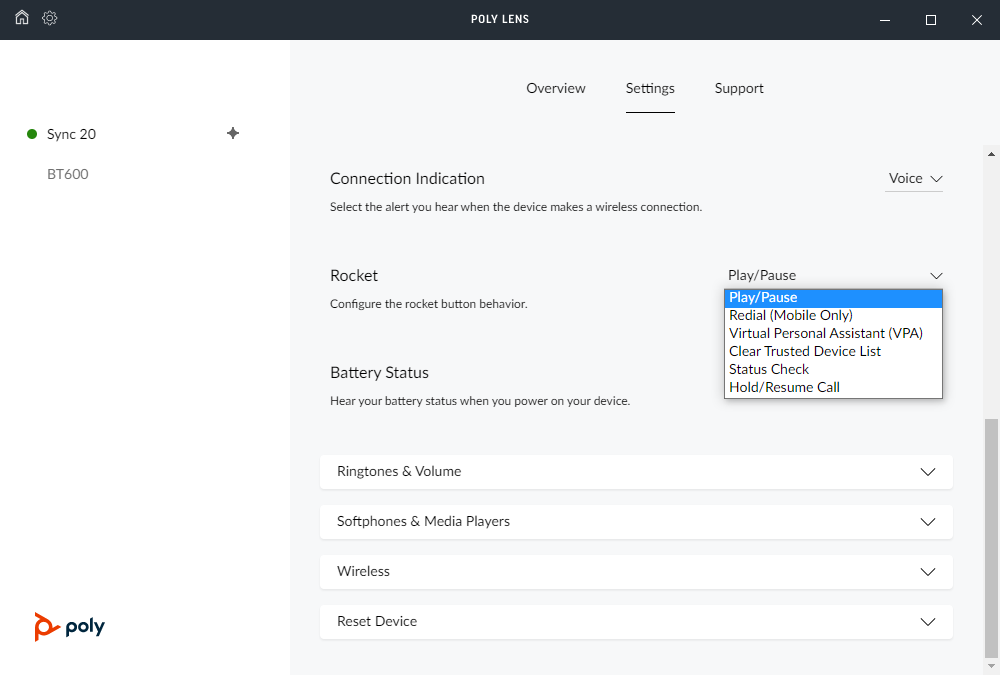Collapse the Rocket button dropdown
Screen dimensions: 1000x675
point(834,276)
